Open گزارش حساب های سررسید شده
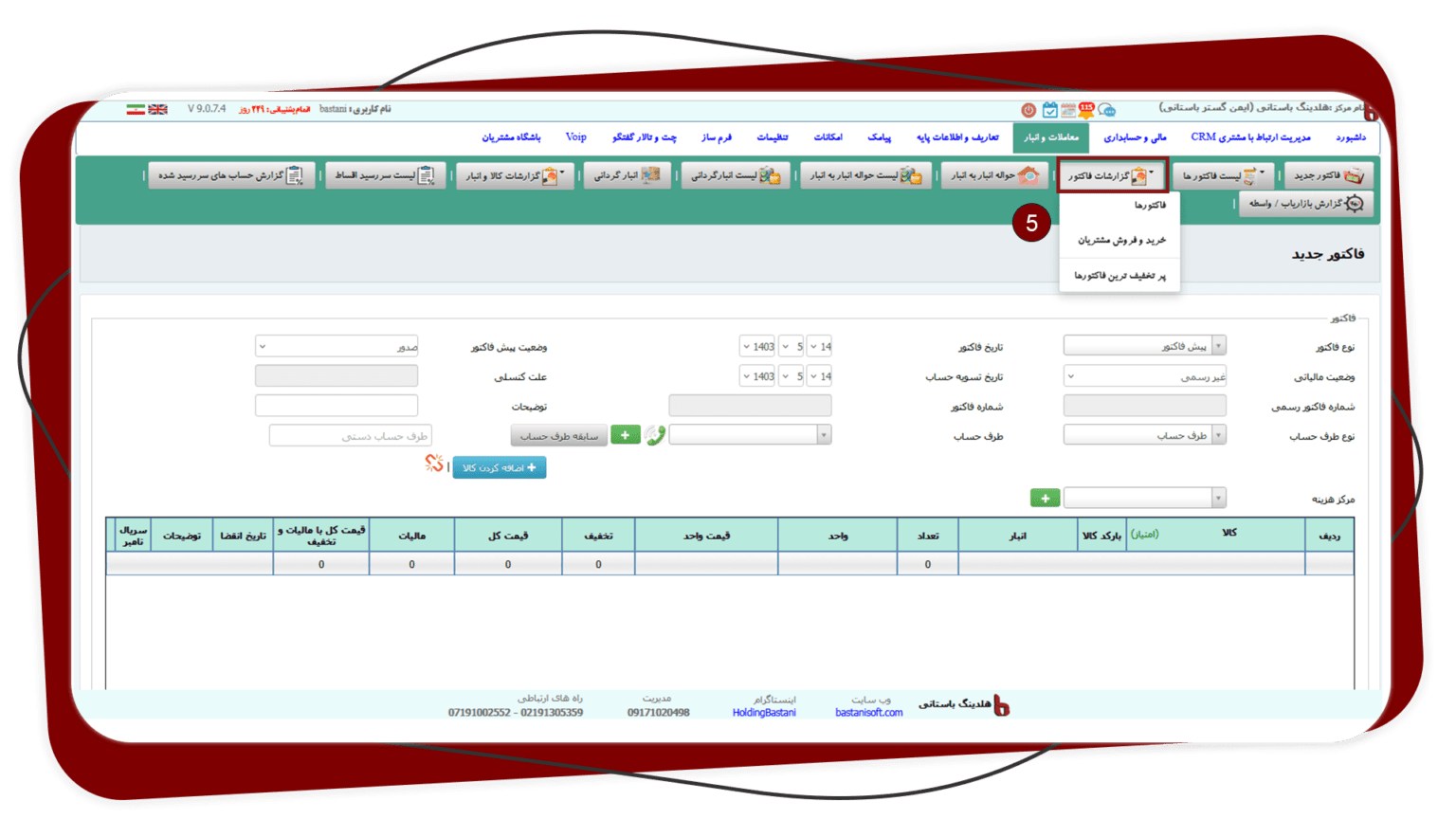 tap(231, 175)
